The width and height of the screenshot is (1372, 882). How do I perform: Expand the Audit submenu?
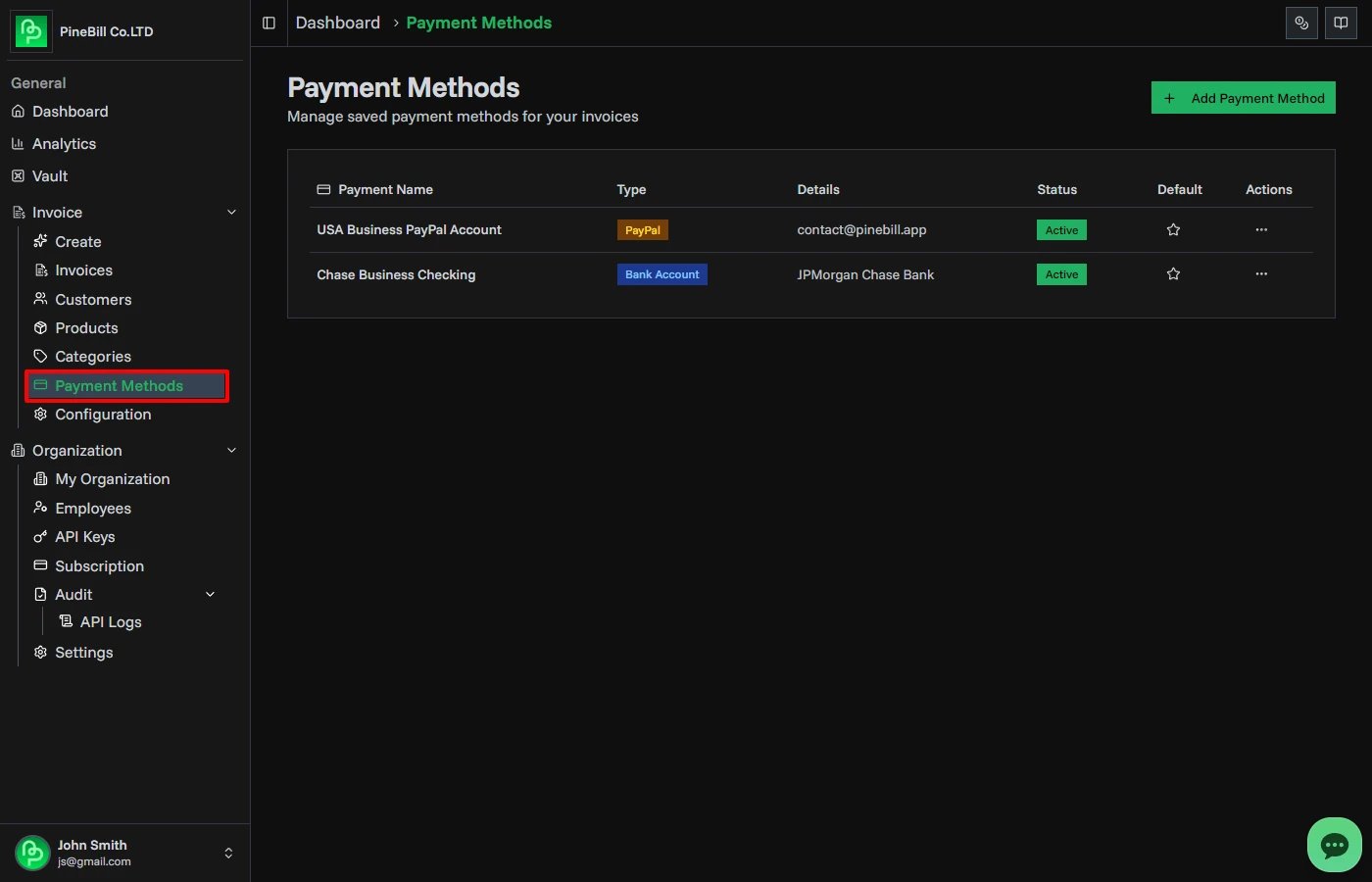[x=210, y=594]
